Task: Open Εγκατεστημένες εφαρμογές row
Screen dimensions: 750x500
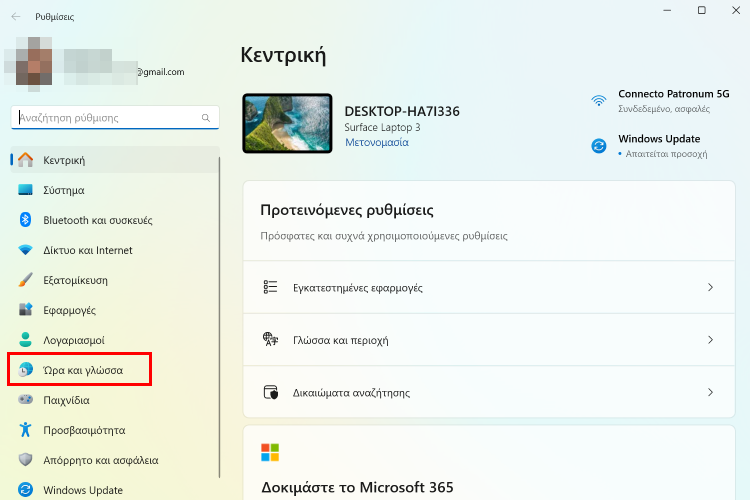Action: point(489,287)
